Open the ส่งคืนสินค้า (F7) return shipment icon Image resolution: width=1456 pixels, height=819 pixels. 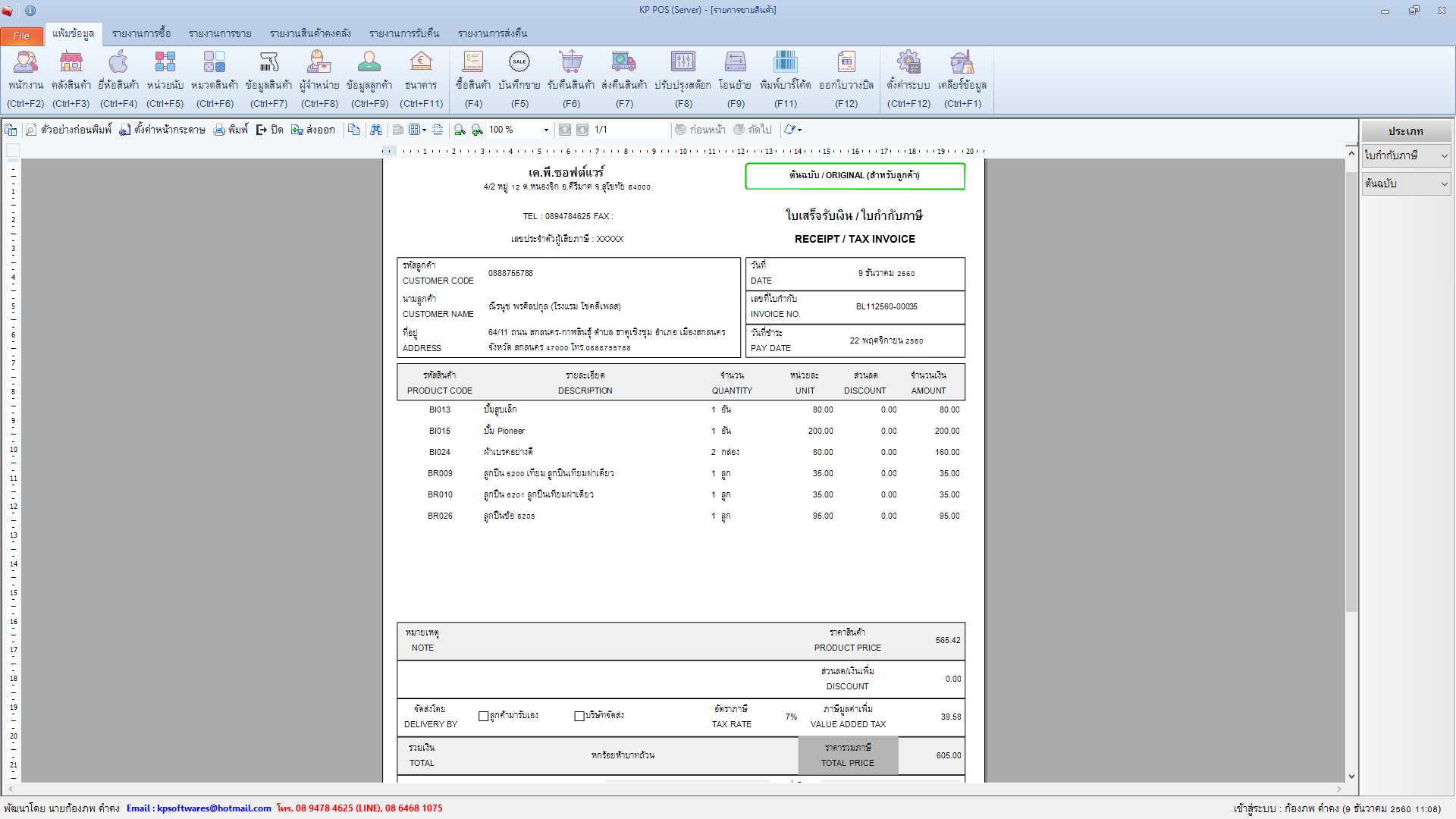pos(624,80)
